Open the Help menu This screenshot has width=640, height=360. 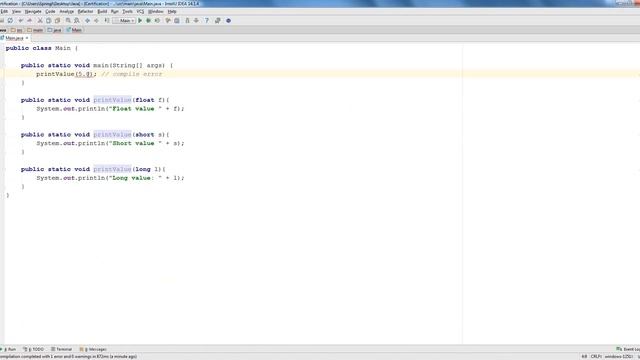(x=172, y=12)
